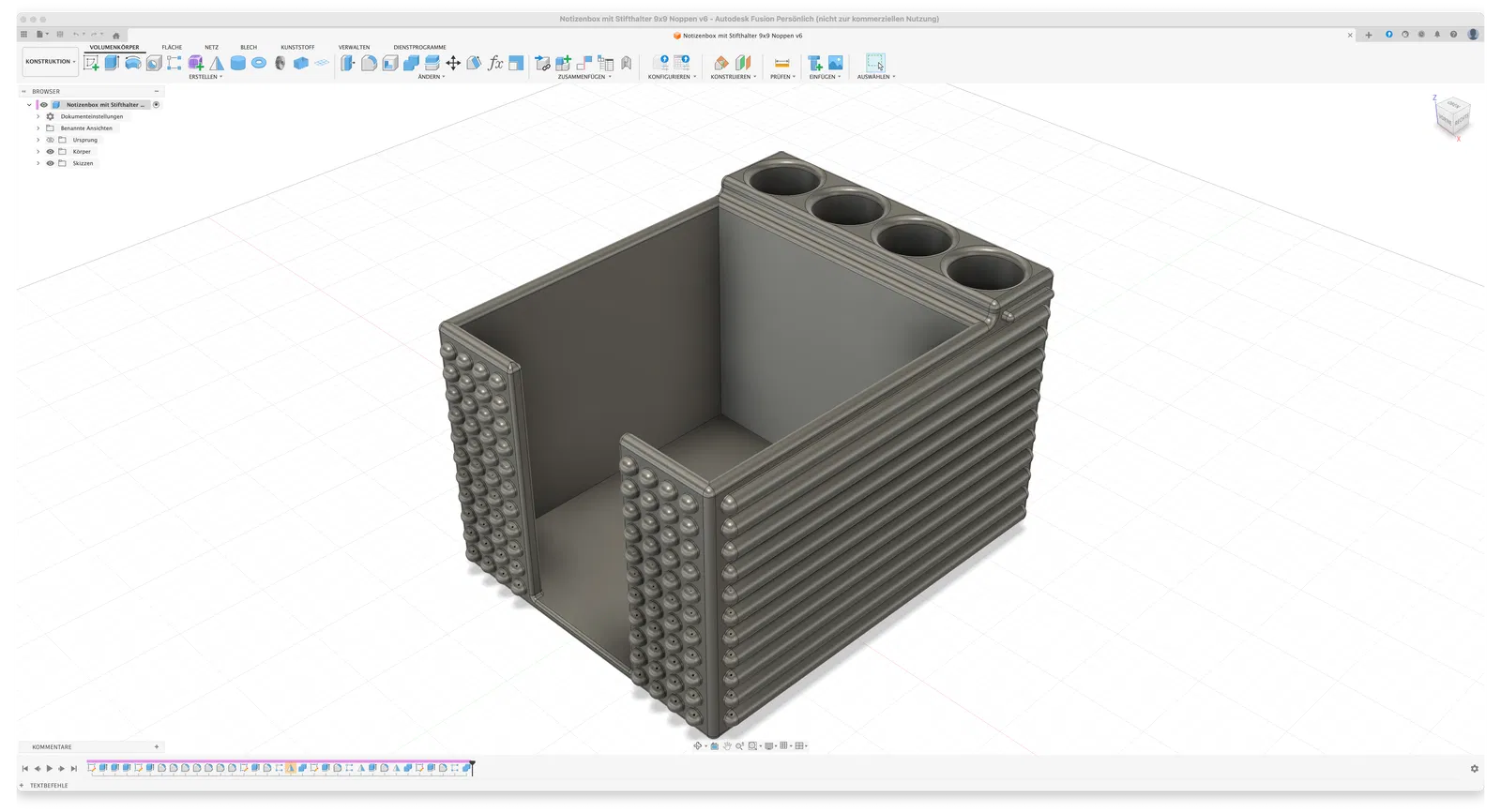Select the Create Sketch tool
The height and width of the screenshot is (812, 1501).
click(91, 63)
